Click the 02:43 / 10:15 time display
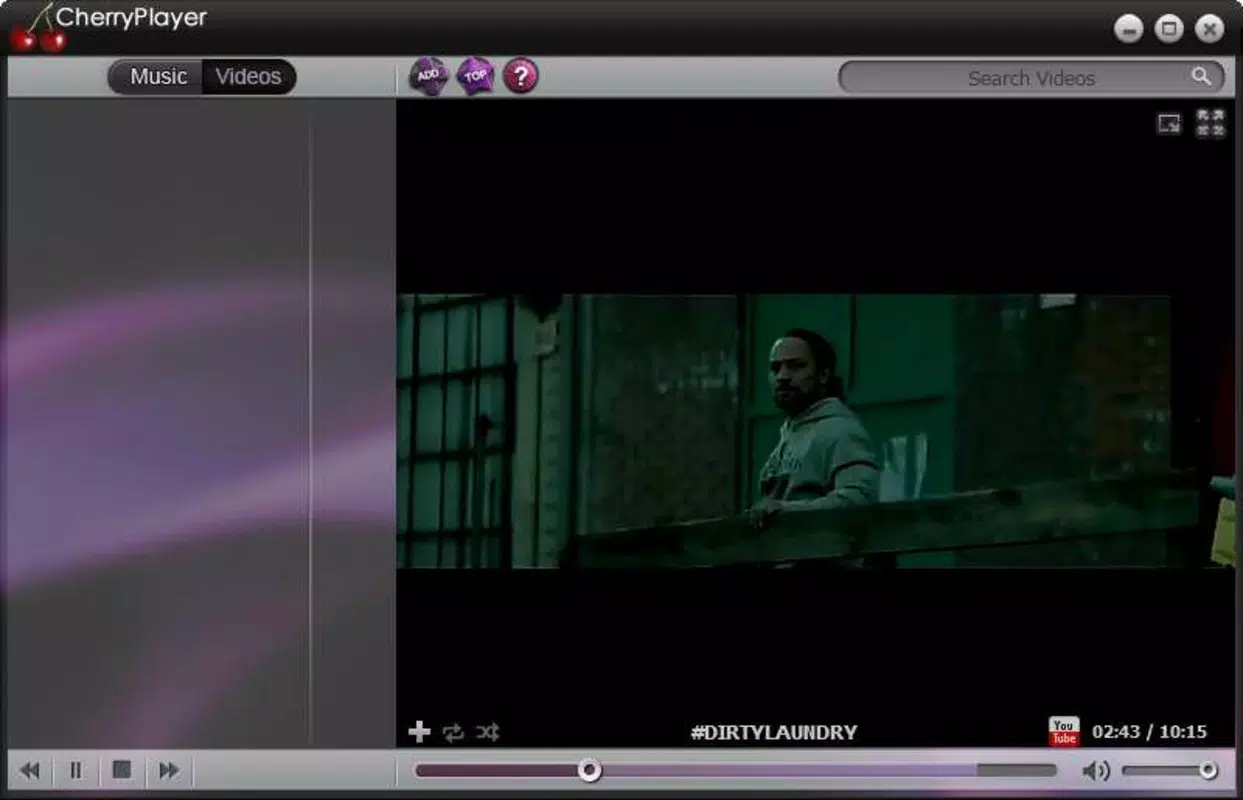This screenshot has width=1243, height=800. (1149, 732)
